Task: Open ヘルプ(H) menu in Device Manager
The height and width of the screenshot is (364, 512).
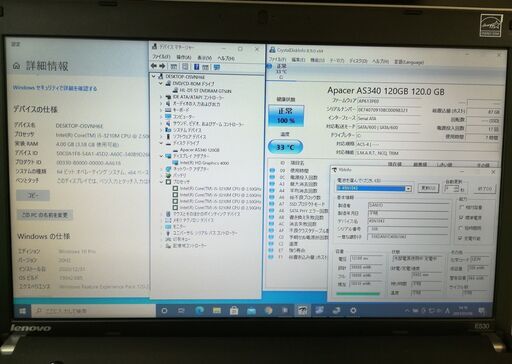Action: 226,58
